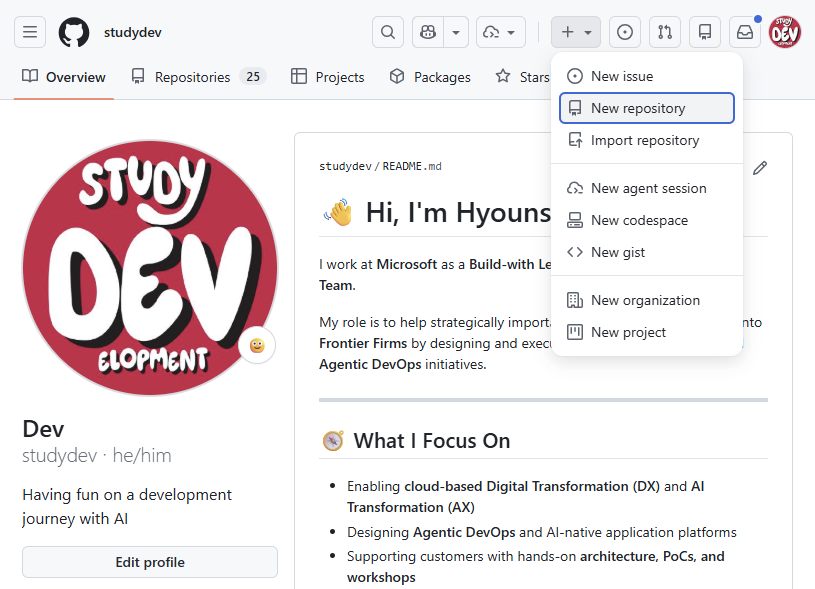Click the "What I Focus On" heading
The image size is (815, 589).
click(432, 441)
